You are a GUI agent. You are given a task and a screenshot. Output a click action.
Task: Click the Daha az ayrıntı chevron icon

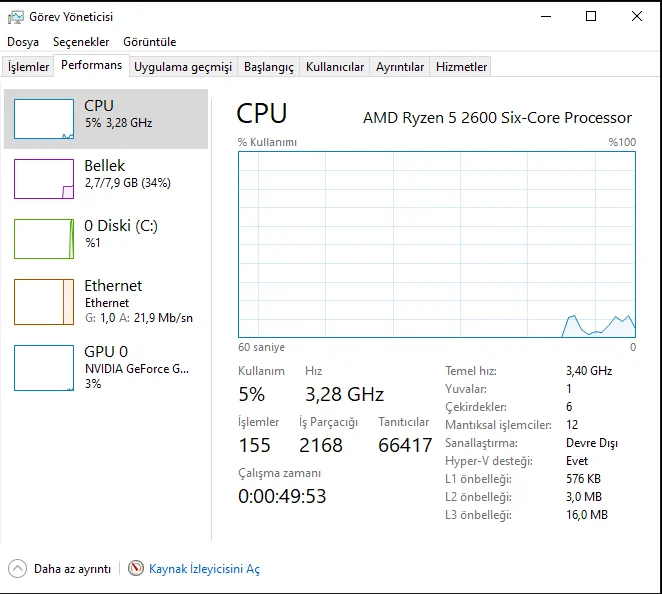click(17, 568)
